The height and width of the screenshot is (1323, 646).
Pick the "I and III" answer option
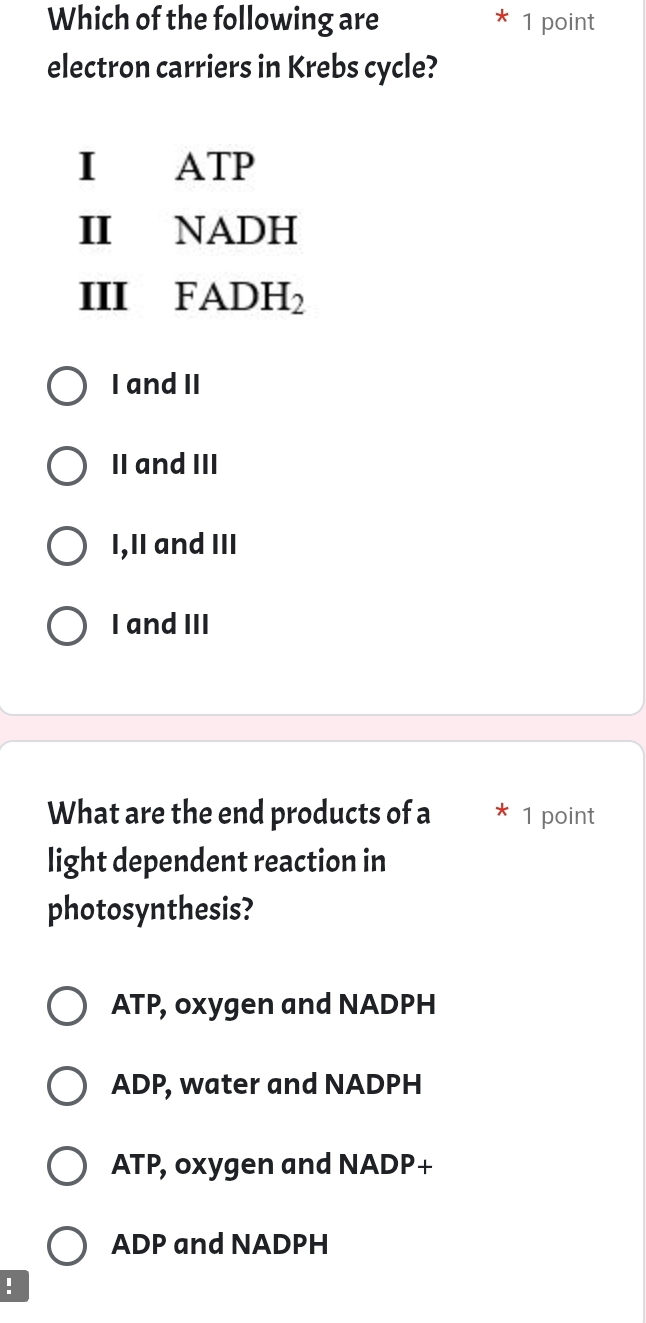(x=67, y=626)
